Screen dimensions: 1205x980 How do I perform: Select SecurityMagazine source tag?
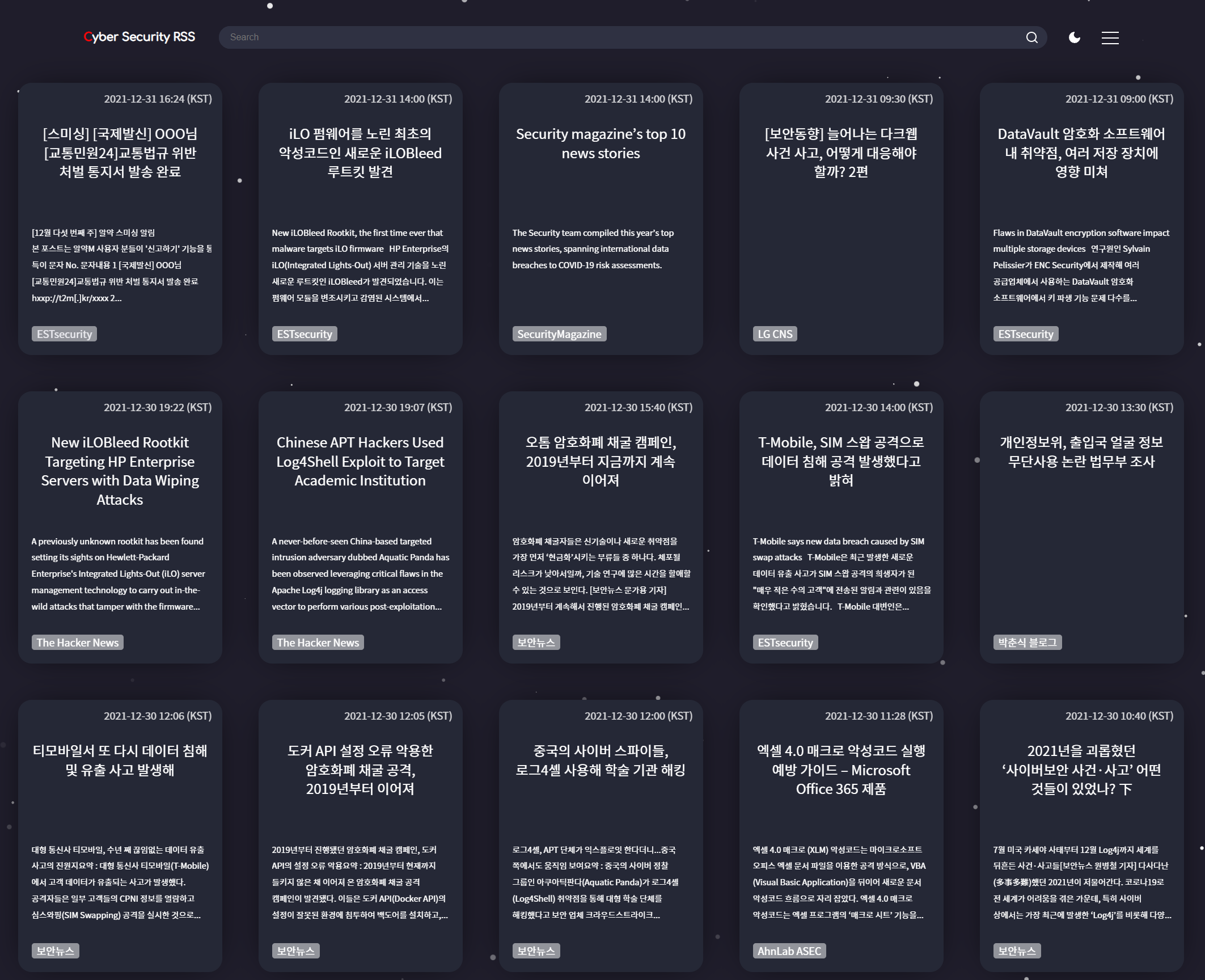[x=559, y=334]
